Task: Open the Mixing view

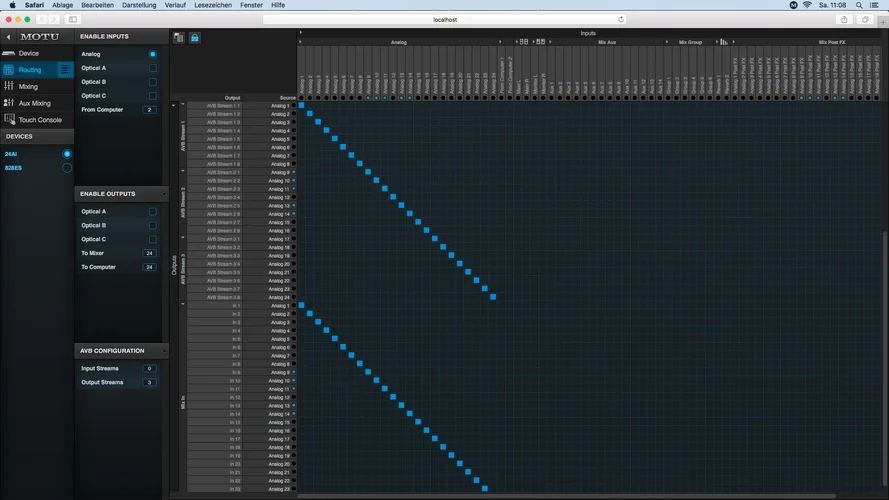Action: pos(28,86)
